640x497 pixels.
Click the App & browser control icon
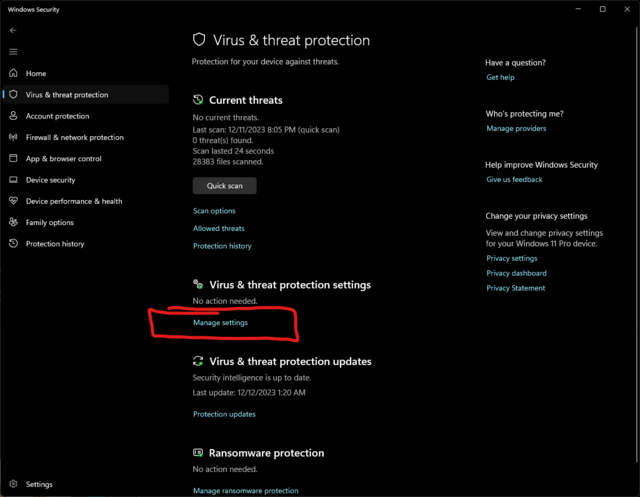click(13, 158)
